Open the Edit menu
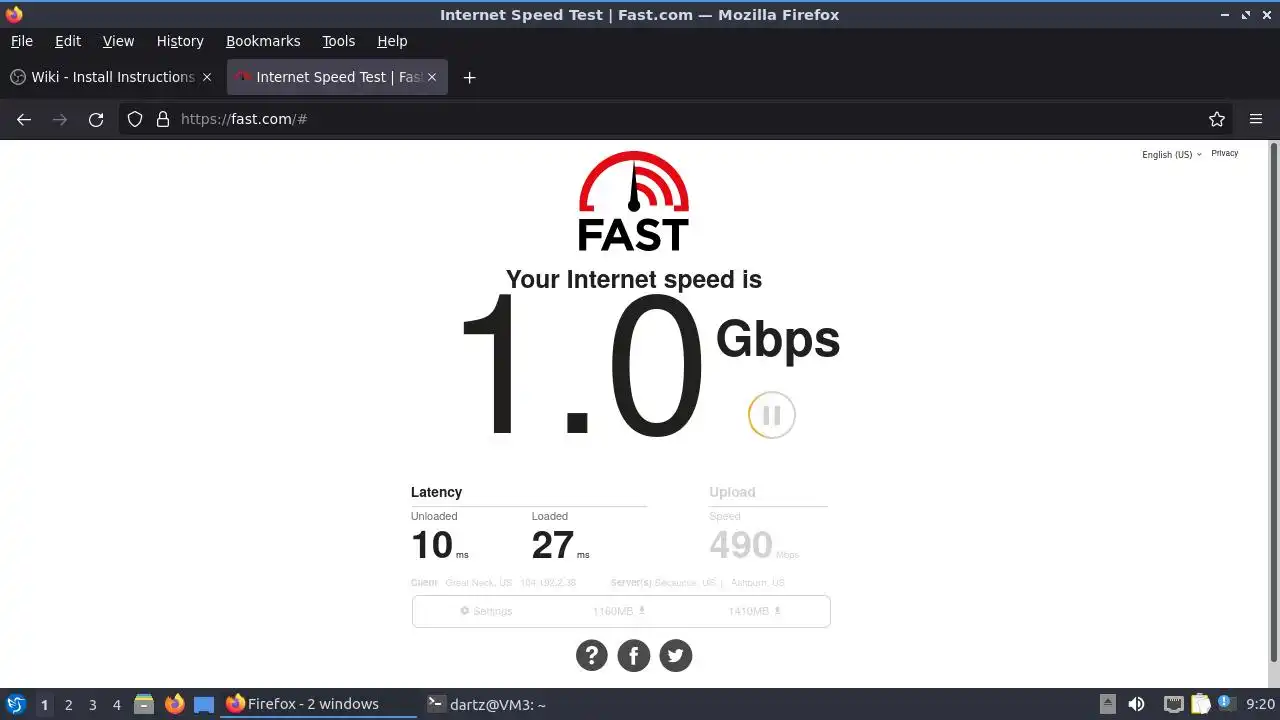This screenshot has height=720, width=1280. click(x=68, y=41)
